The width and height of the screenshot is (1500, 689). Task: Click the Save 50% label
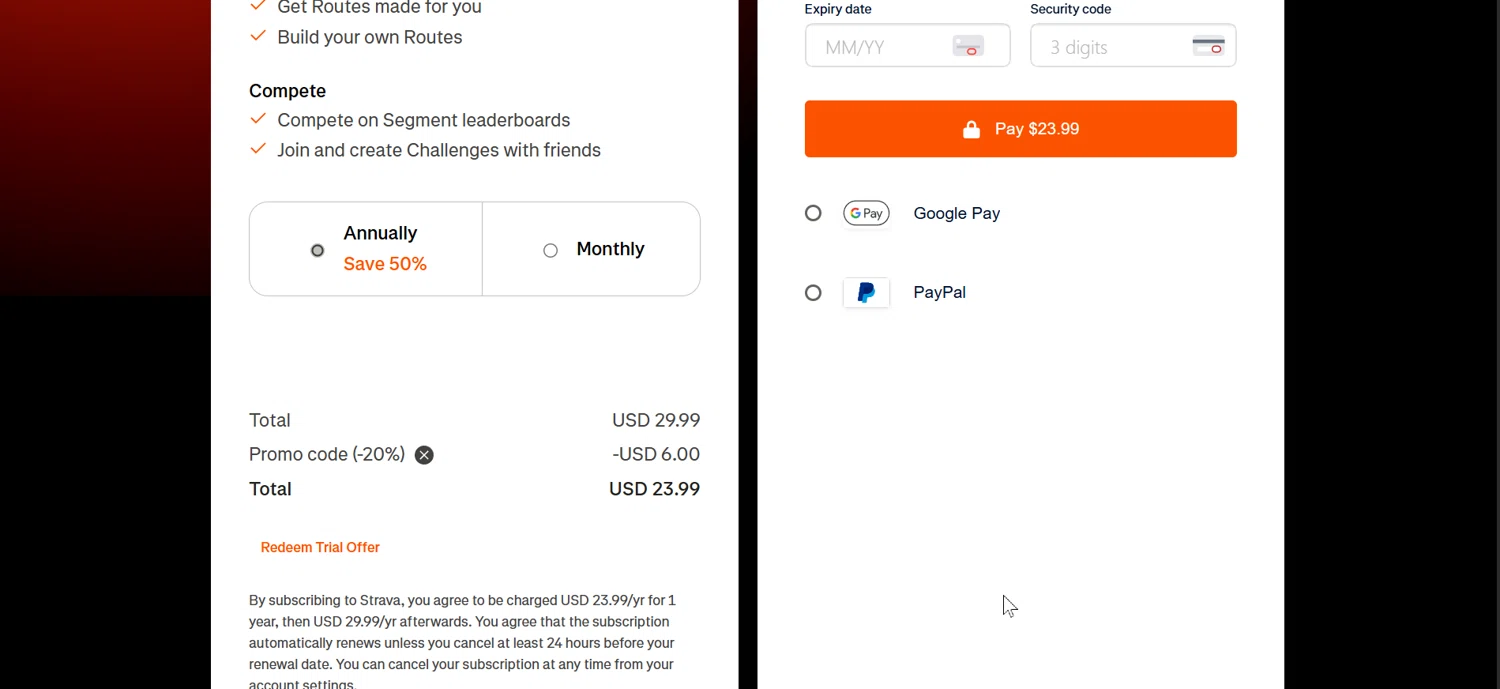[x=385, y=264]
